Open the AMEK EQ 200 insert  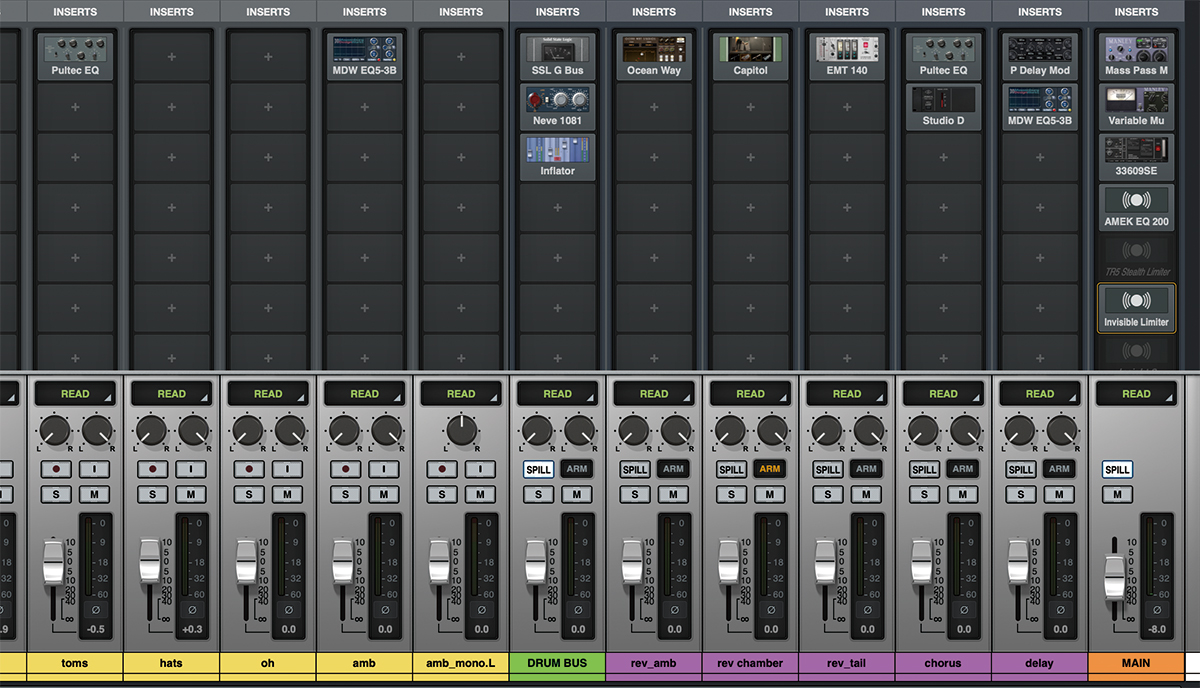click(1137, 207)
